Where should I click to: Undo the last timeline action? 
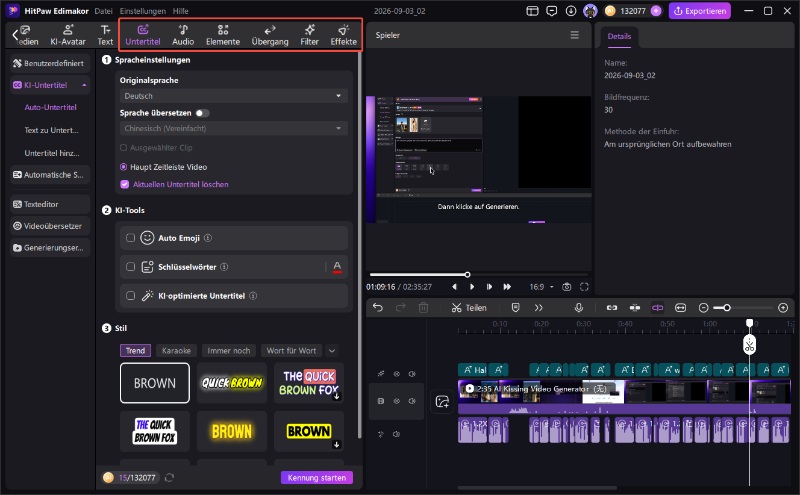pos(378,308)
